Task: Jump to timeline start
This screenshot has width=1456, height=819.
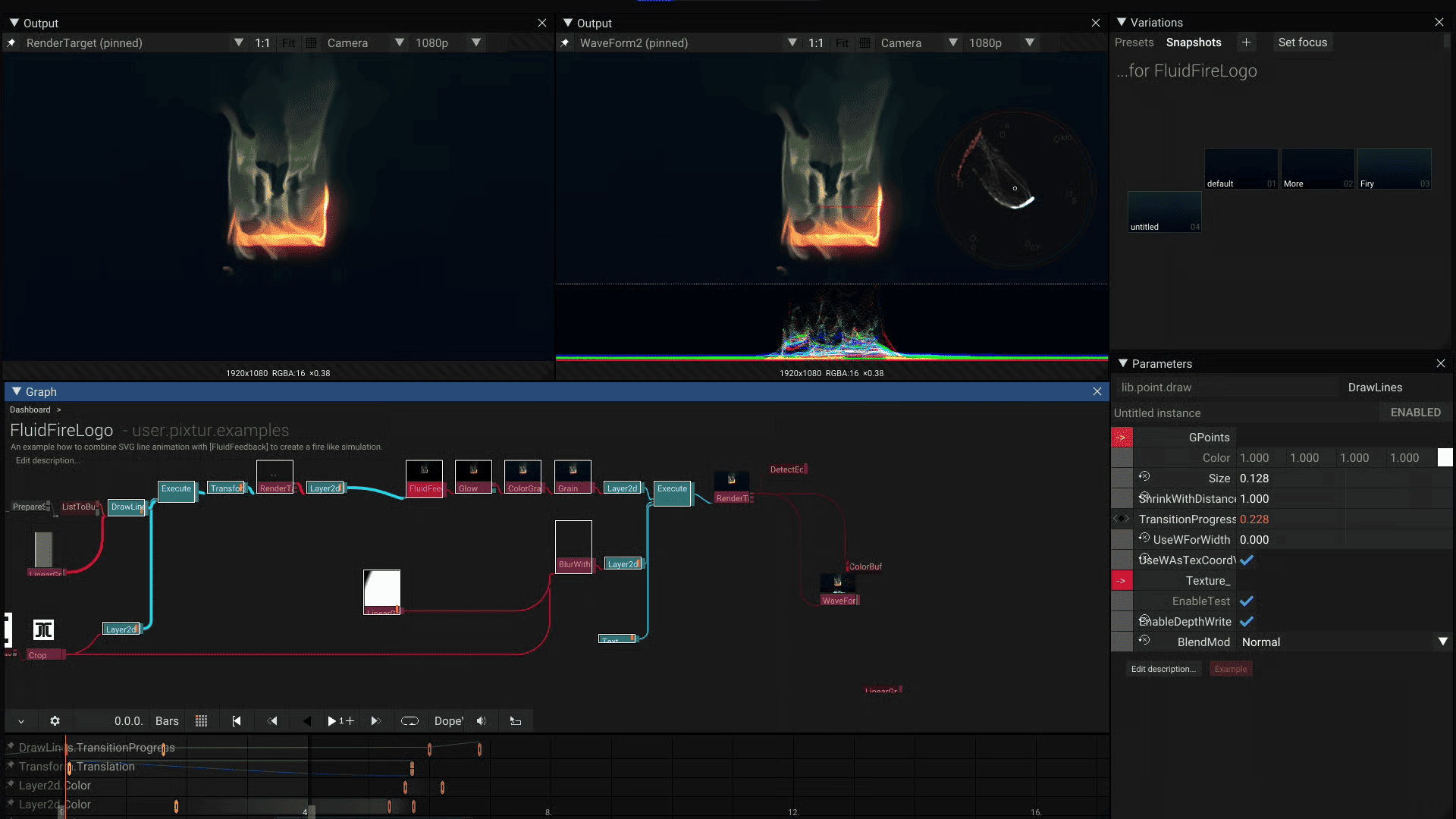Action: click(x=237, y=721)
